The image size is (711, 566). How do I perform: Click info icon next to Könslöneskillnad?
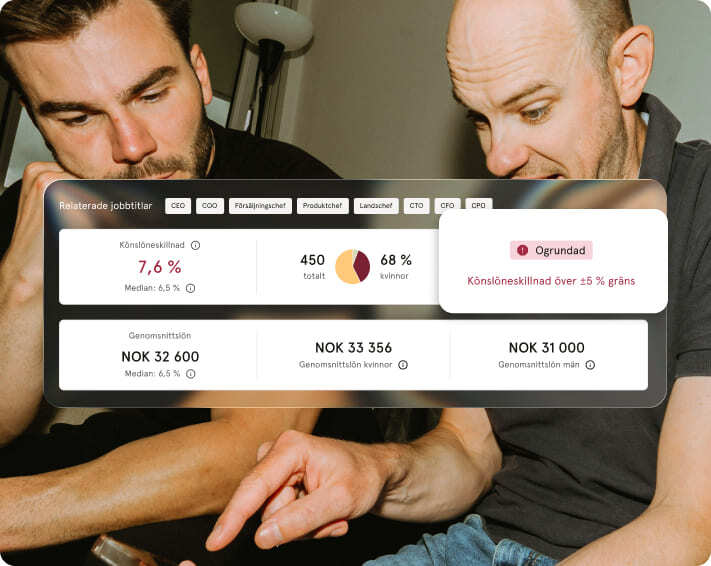195,245
